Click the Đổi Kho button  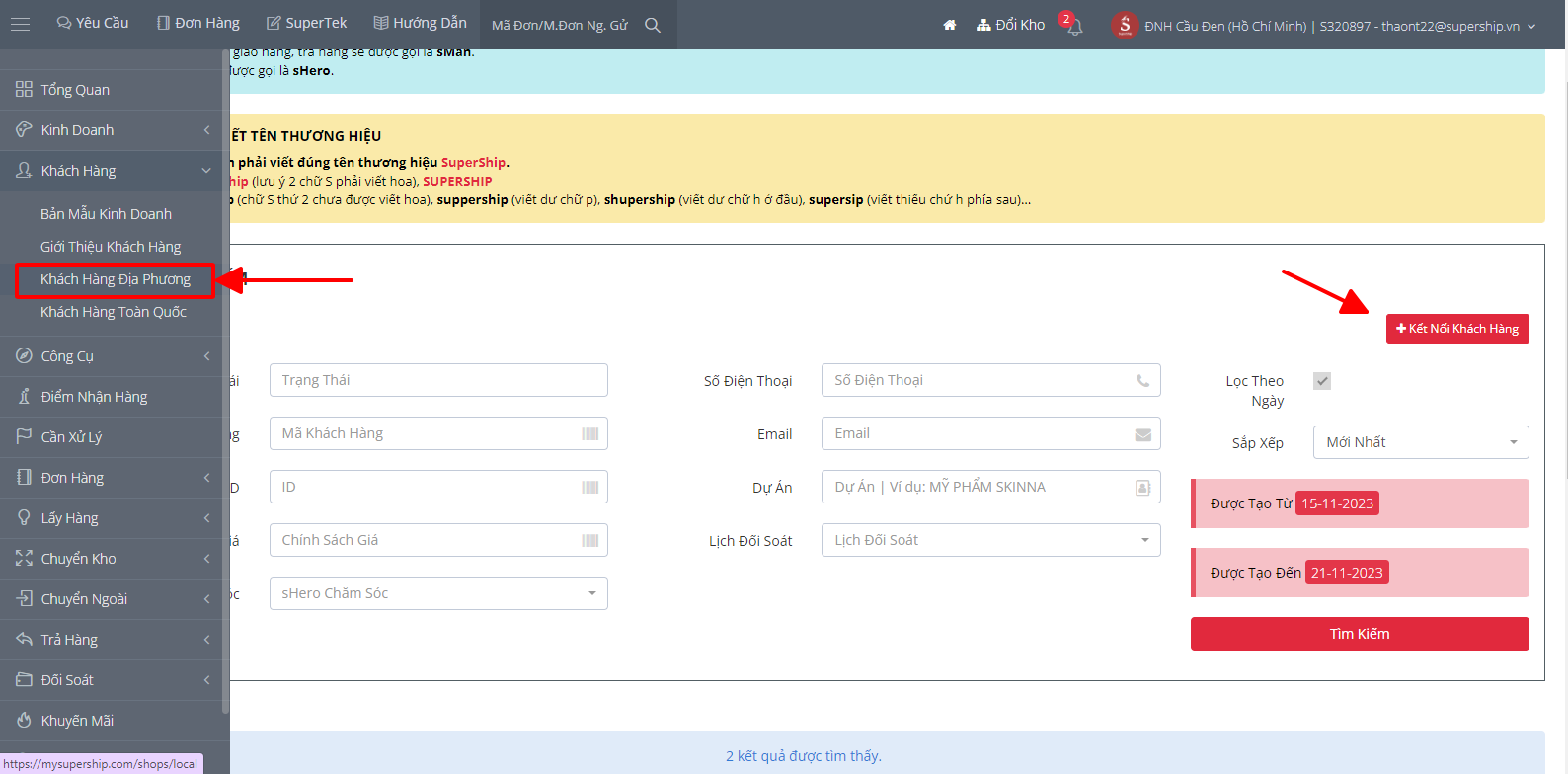[1010, 25]
